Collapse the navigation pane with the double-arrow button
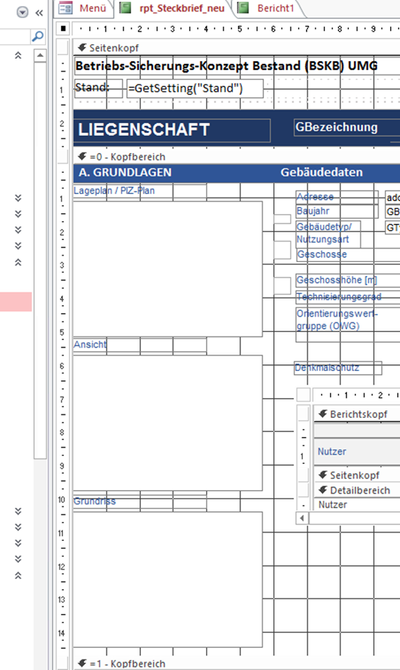Image resolution: width=400 pixels, height=670 pixels. (39, 13)
